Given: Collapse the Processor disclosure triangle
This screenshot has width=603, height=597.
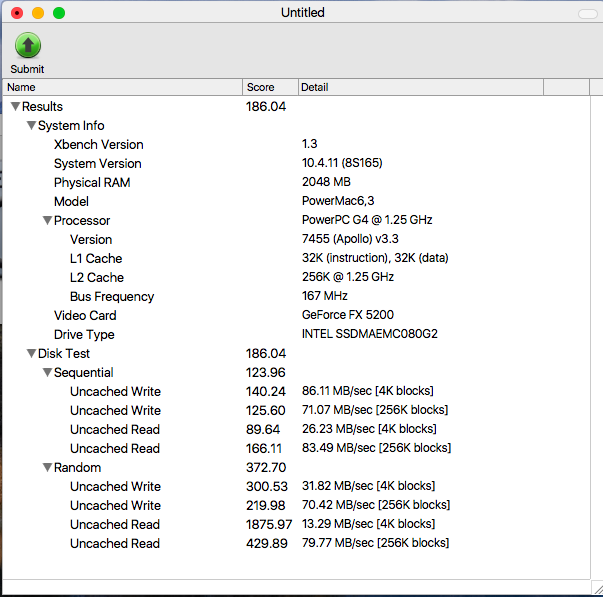Looking at the screenshot, I should 47,220.
